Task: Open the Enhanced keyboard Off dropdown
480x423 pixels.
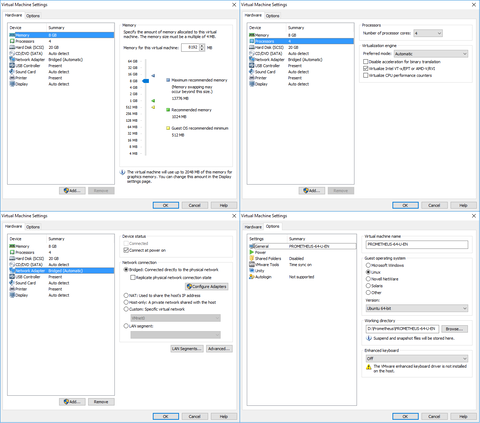Action: coord(417,359)
